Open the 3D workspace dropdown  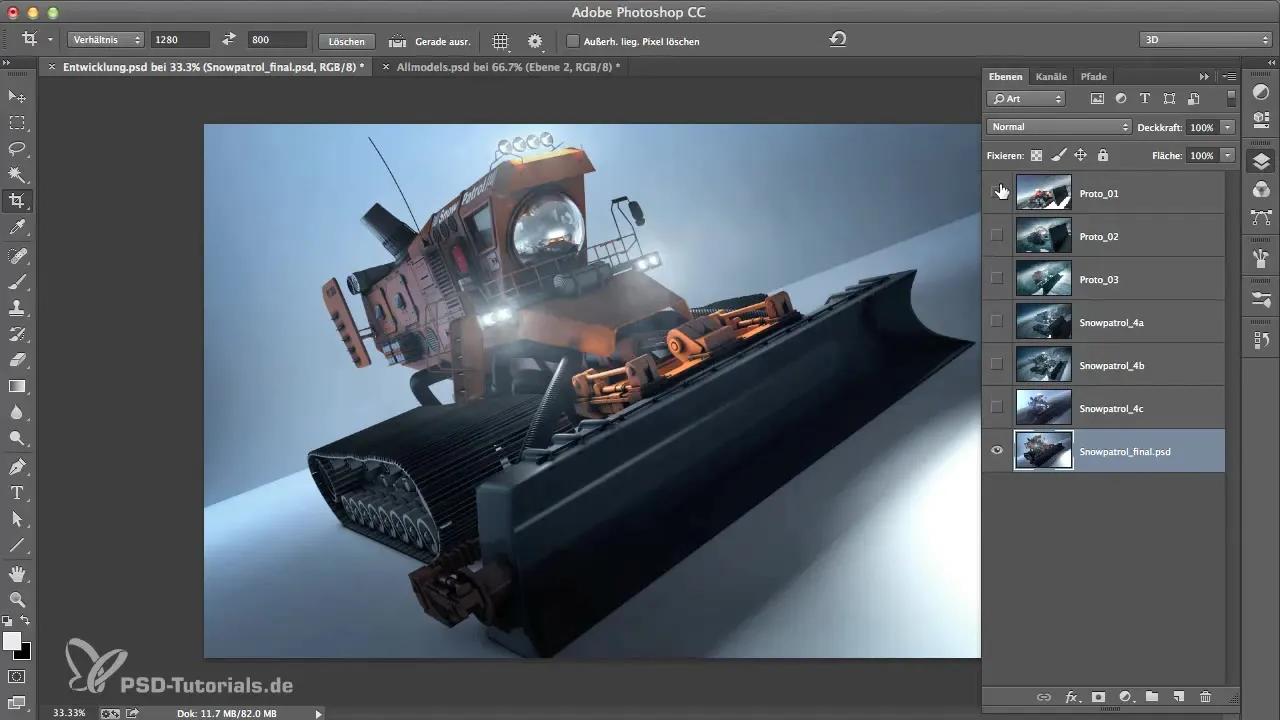(1205, 40)
